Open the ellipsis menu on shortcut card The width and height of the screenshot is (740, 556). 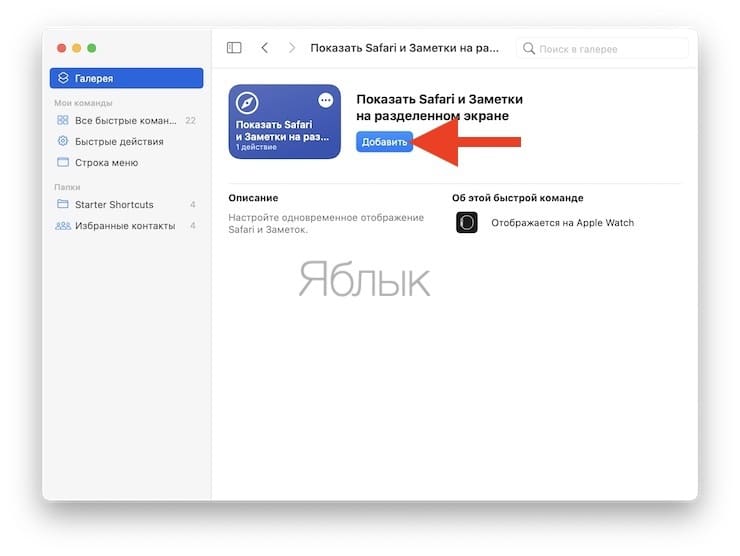tap(326, 100)
